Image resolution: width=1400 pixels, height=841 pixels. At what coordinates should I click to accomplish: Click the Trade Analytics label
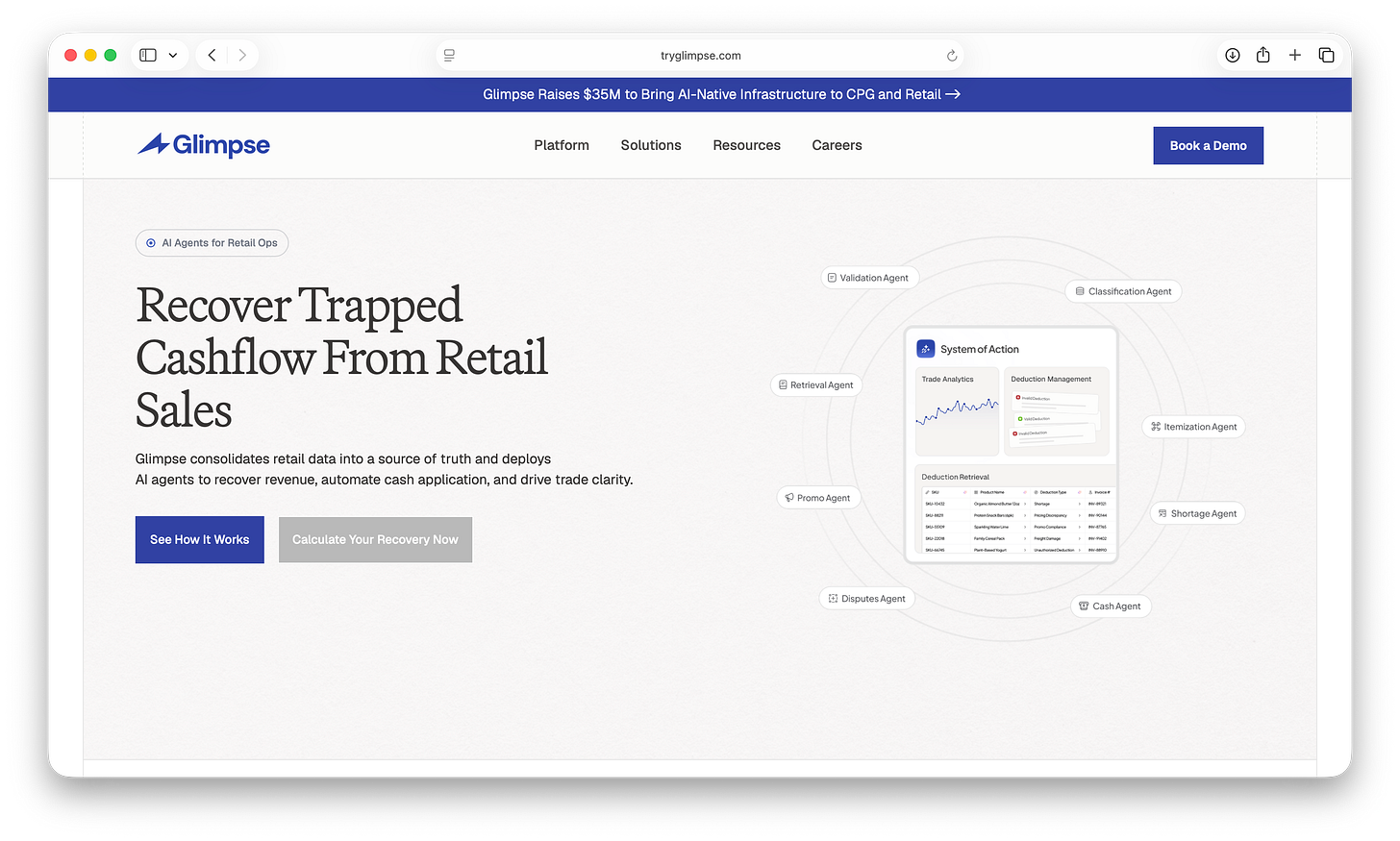point(947,380)
